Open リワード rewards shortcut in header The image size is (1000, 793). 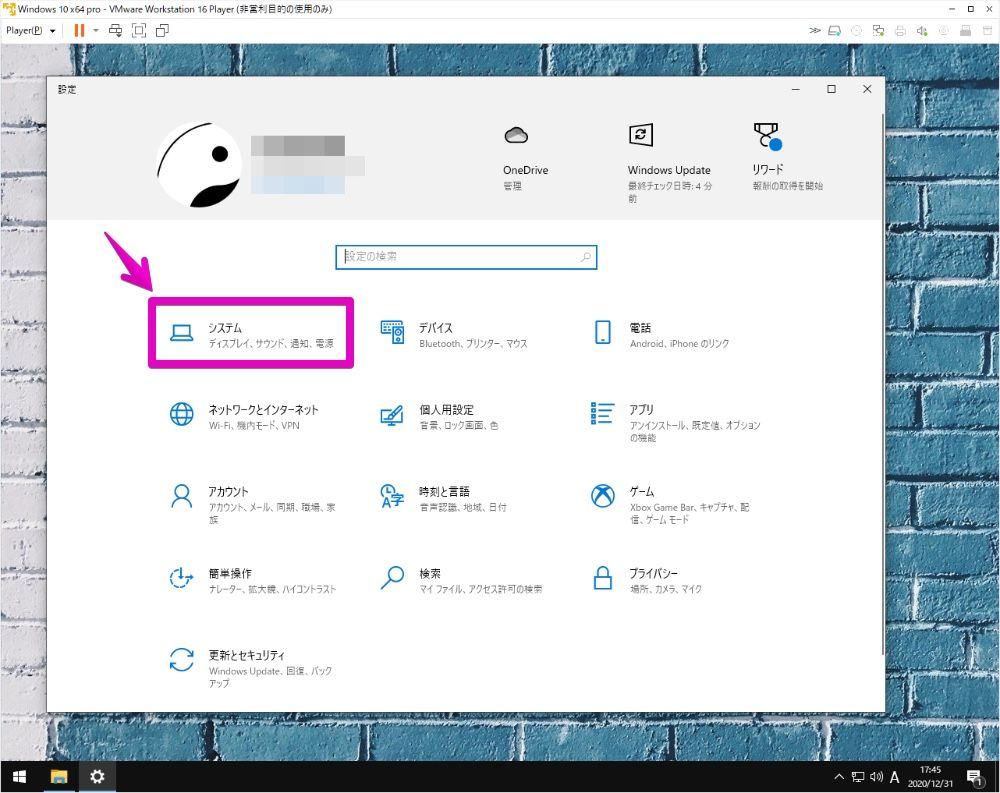pyautogui.click(x=787, y=157)
